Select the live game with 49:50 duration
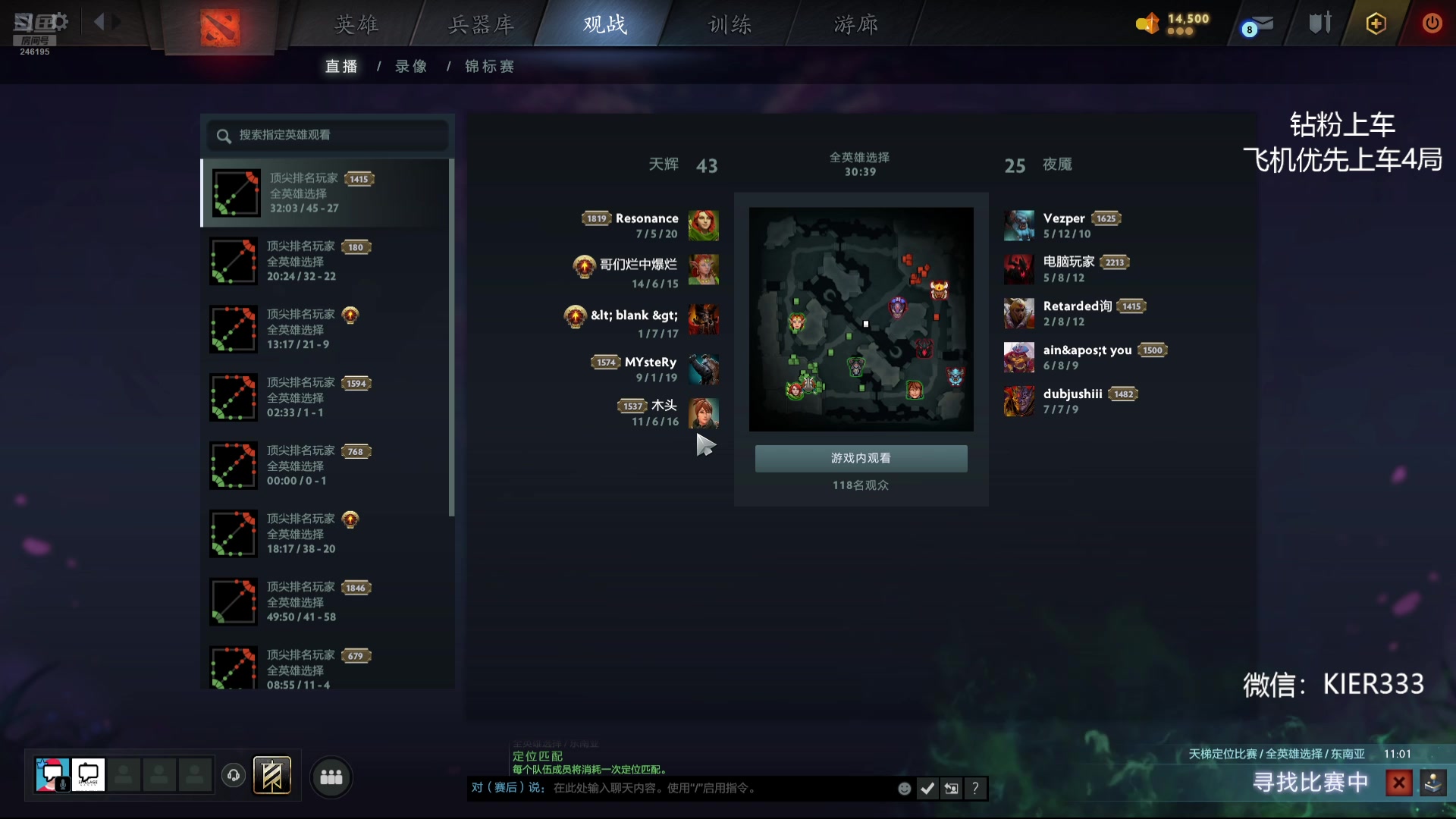 point(327,601)
